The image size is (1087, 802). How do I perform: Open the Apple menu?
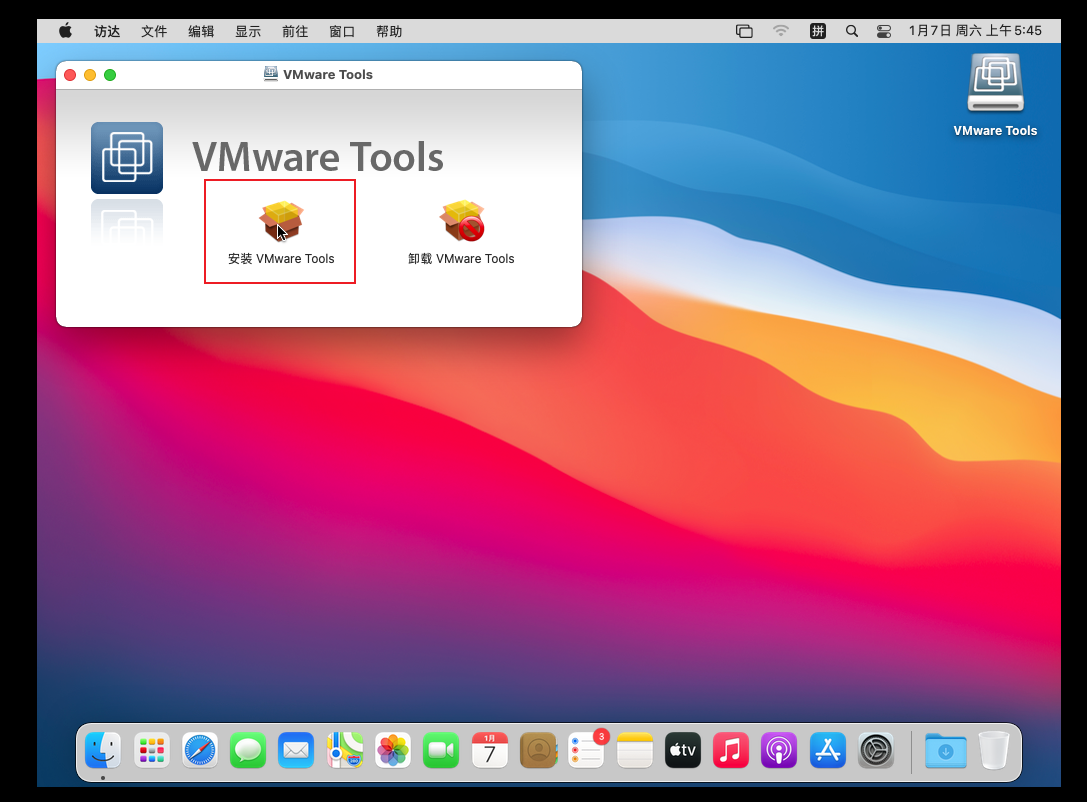[x=65, y=31]
